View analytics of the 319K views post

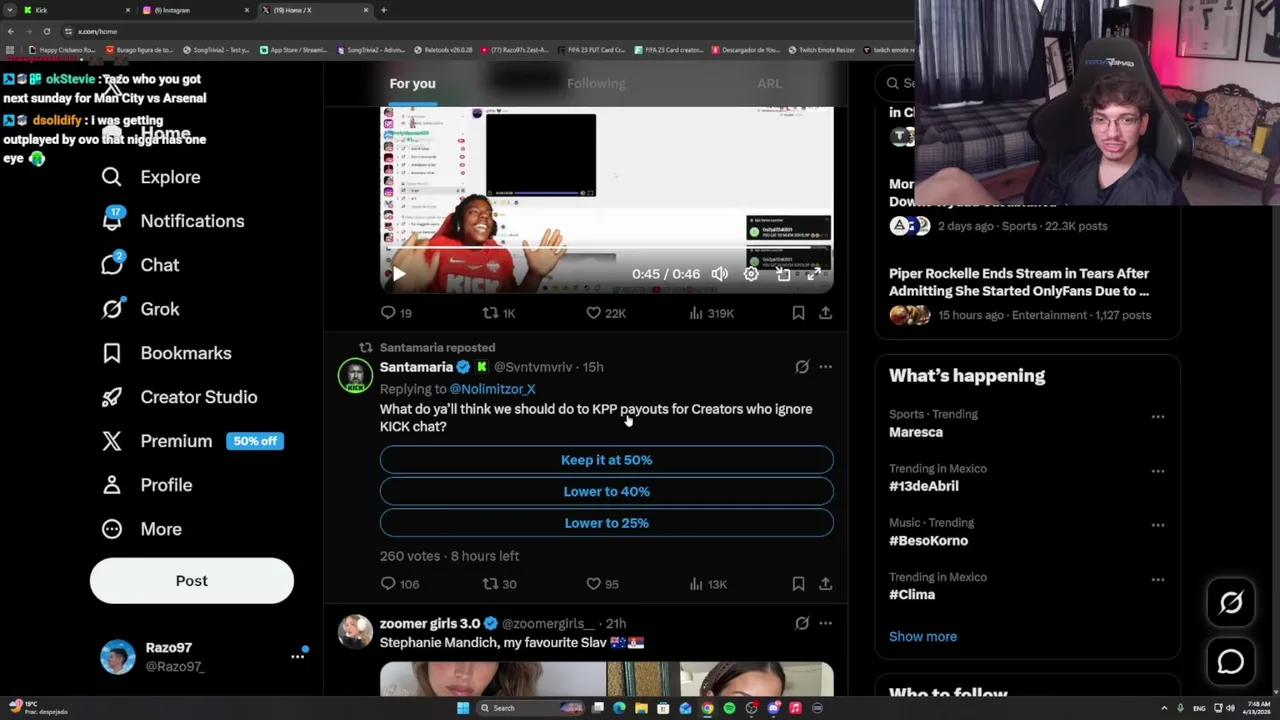click(x=712, y=313)
